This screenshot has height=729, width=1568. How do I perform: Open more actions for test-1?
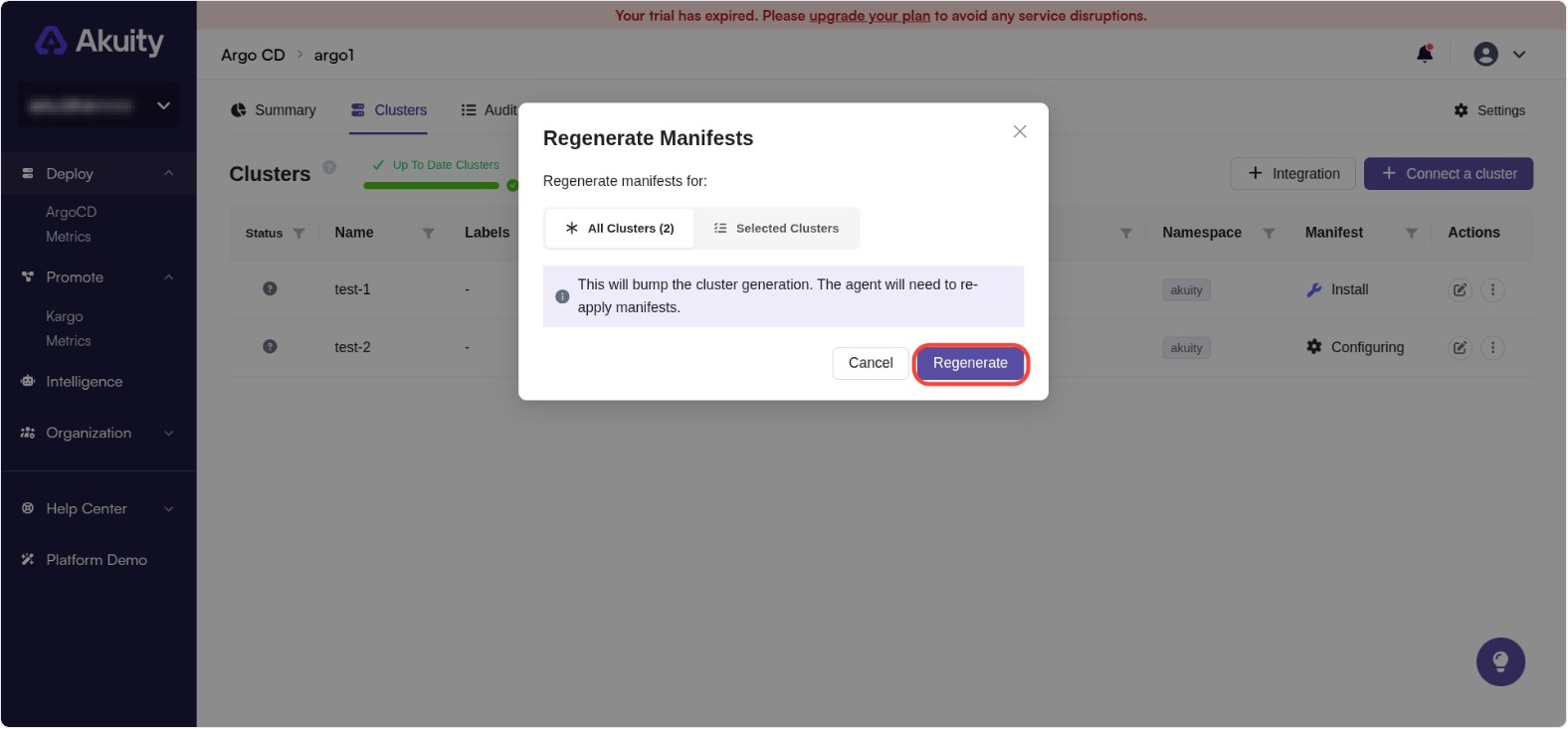(1492, 290)
